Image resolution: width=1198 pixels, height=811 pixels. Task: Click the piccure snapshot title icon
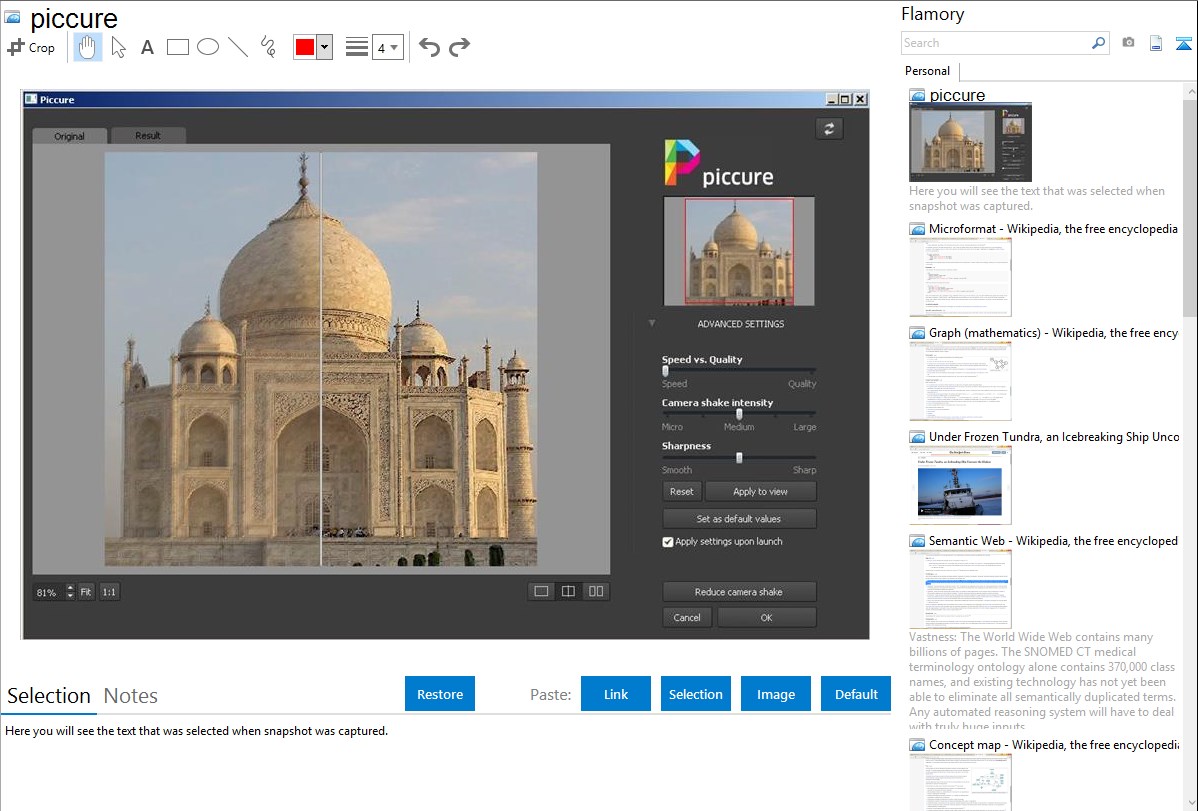point(917,96)
